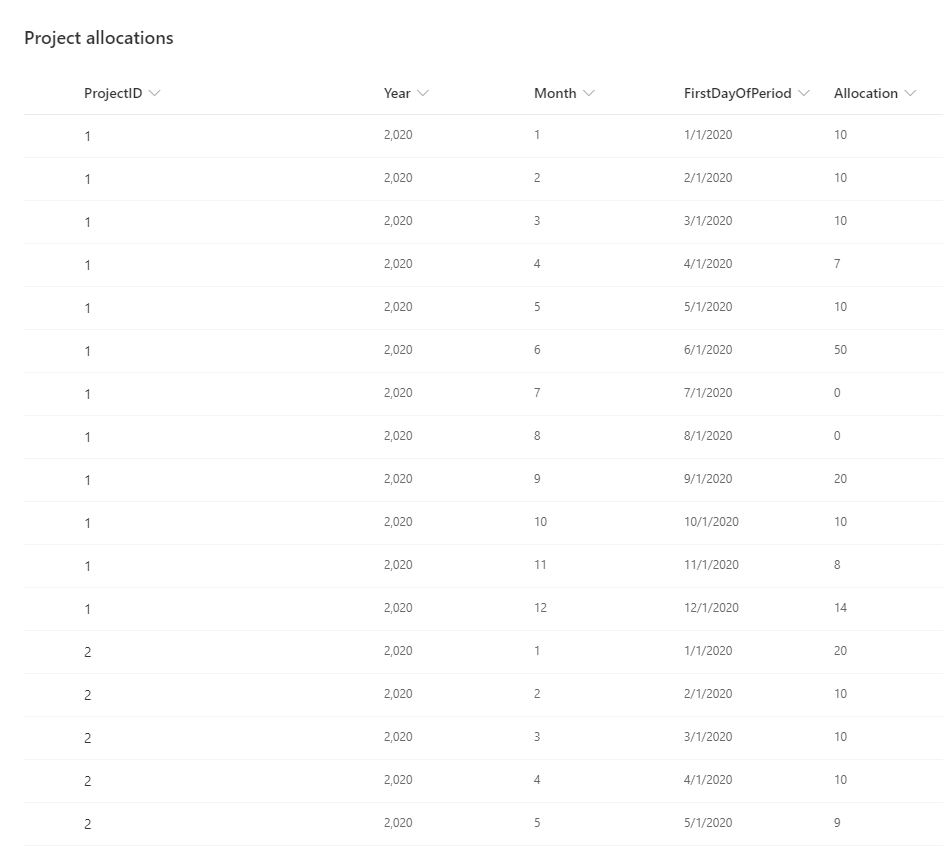
Task: Open the ProjectID column chevron dropdown
Action: tap(154, 93)
